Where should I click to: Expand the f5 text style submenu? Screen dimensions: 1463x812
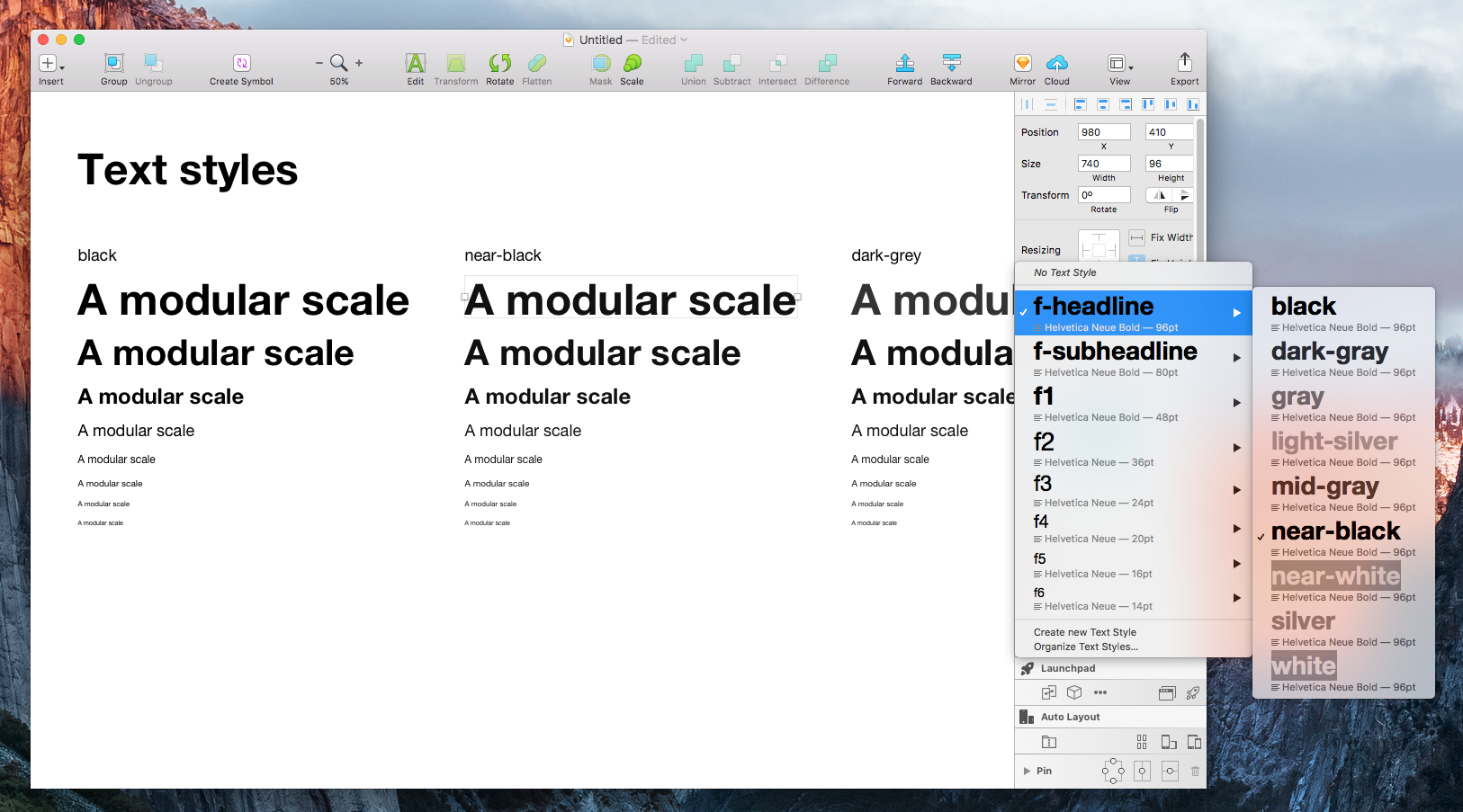[1237, 564]
